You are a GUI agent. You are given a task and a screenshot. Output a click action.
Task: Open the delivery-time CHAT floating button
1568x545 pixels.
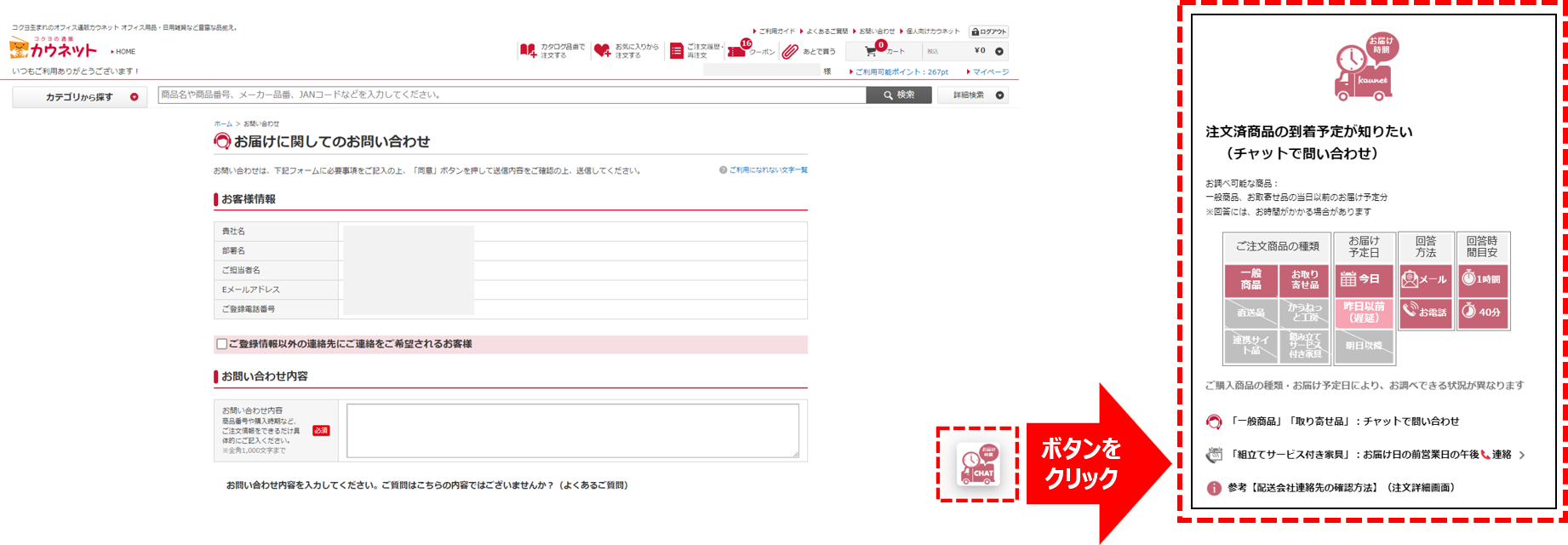click(977, 464)
